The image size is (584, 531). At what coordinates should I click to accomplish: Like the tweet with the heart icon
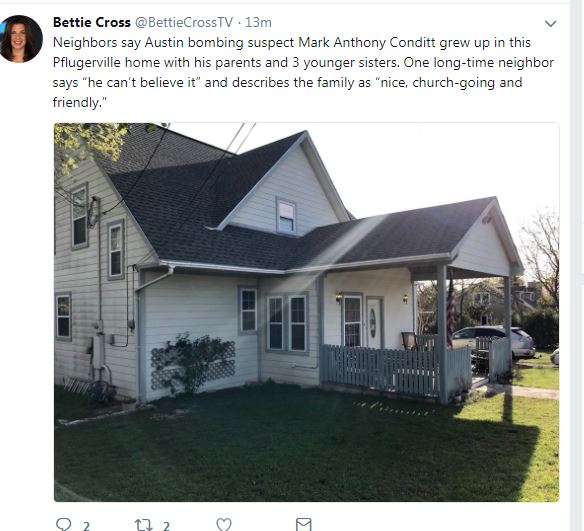pyautogui.click(x=224, y=525)
